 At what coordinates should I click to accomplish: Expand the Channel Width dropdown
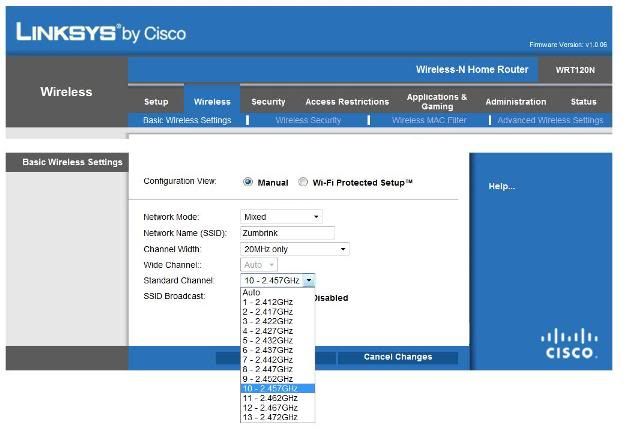(x=294, y=249)
